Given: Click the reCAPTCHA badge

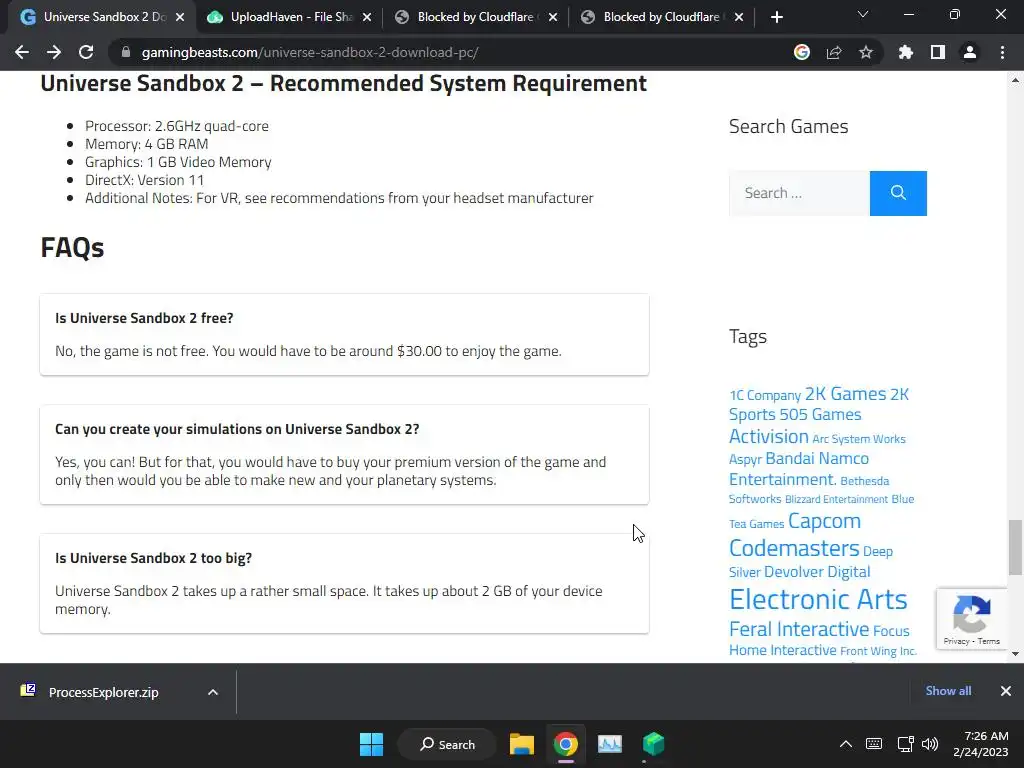Looking at the screenshot, I should (x=972, y=619).
